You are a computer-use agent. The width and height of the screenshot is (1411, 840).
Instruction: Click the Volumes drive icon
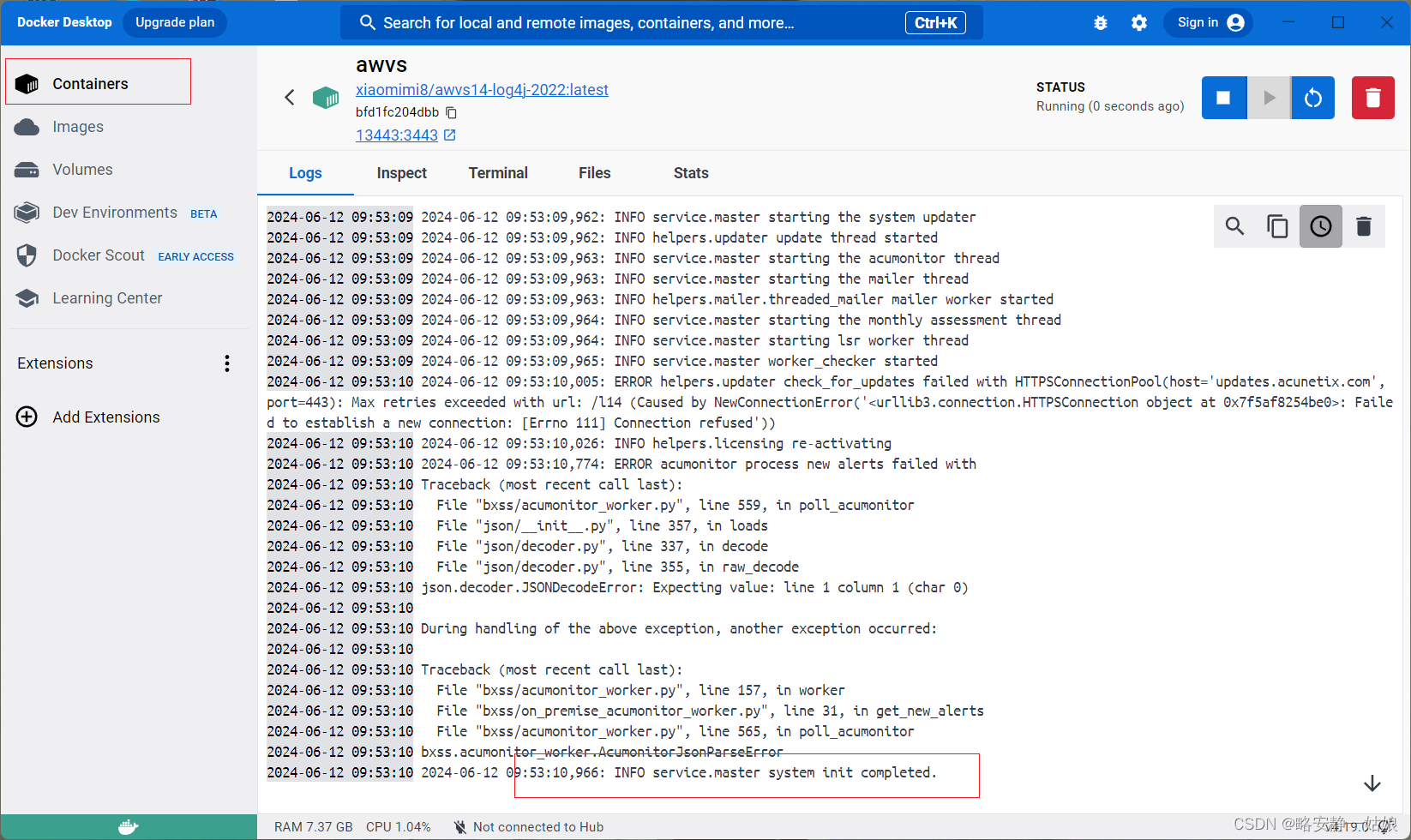(27, 170)
